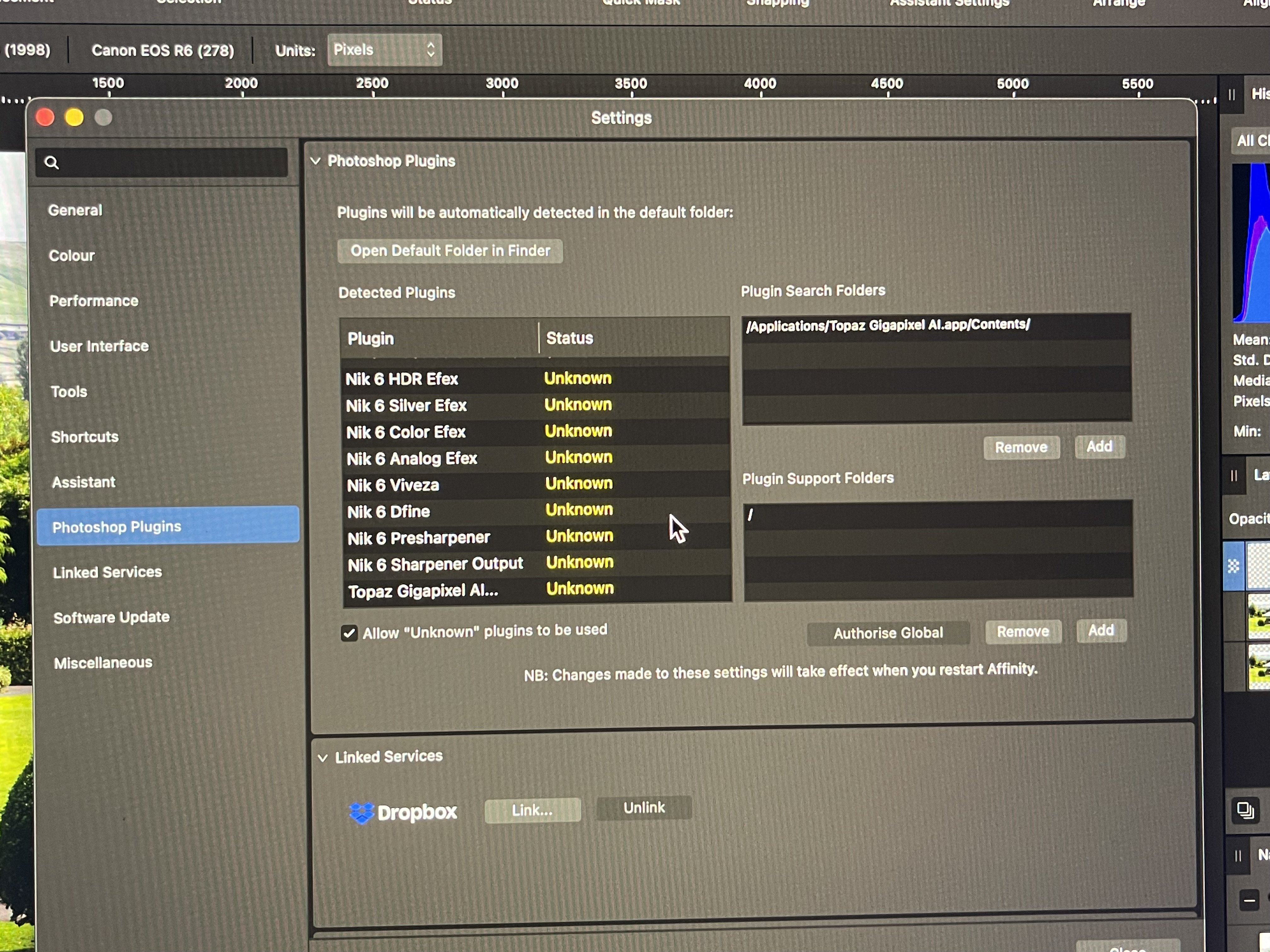Click Authorise Global button
The width and height of the screenshot is (1270, 952).
click(888, 633)
